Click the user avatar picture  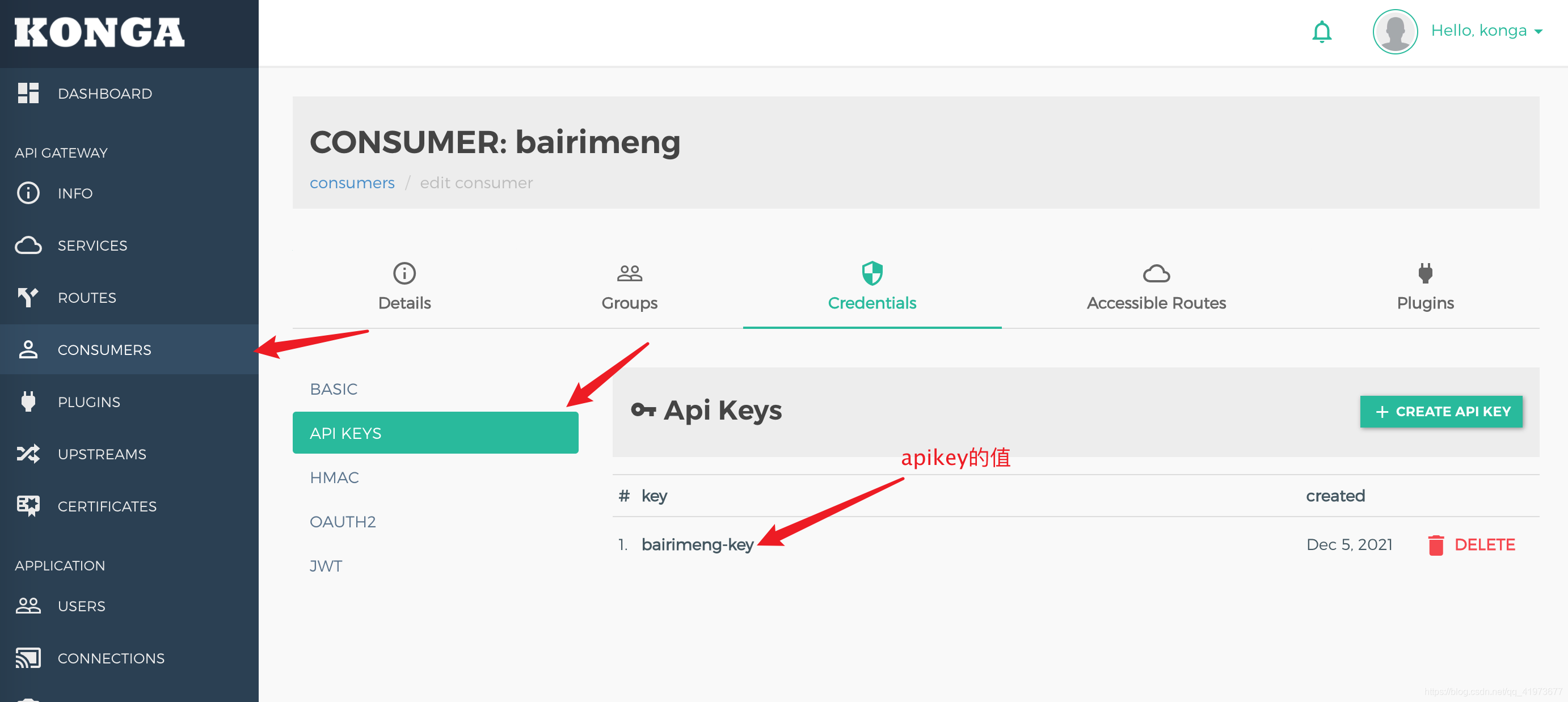point(1394,32)
